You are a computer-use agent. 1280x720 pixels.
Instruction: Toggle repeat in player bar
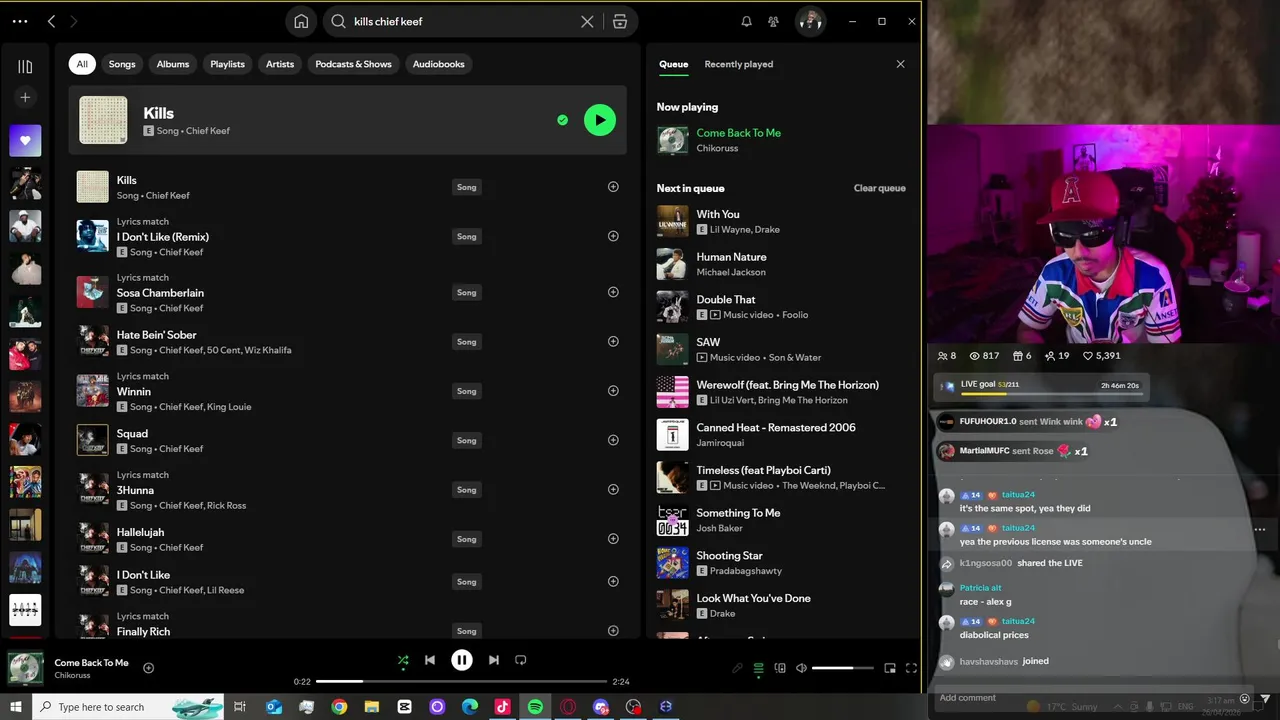click(520, 660)
